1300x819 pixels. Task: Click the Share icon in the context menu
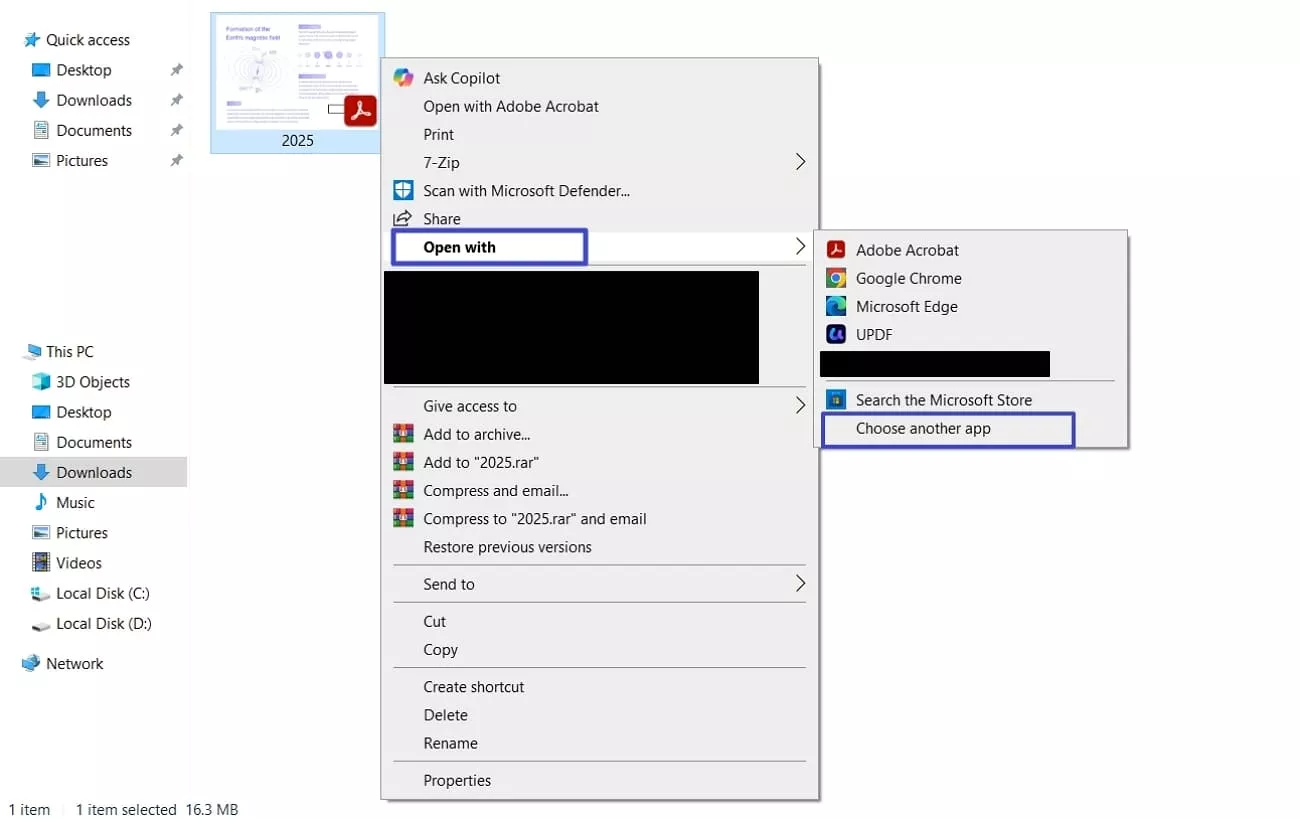[403, 218]
